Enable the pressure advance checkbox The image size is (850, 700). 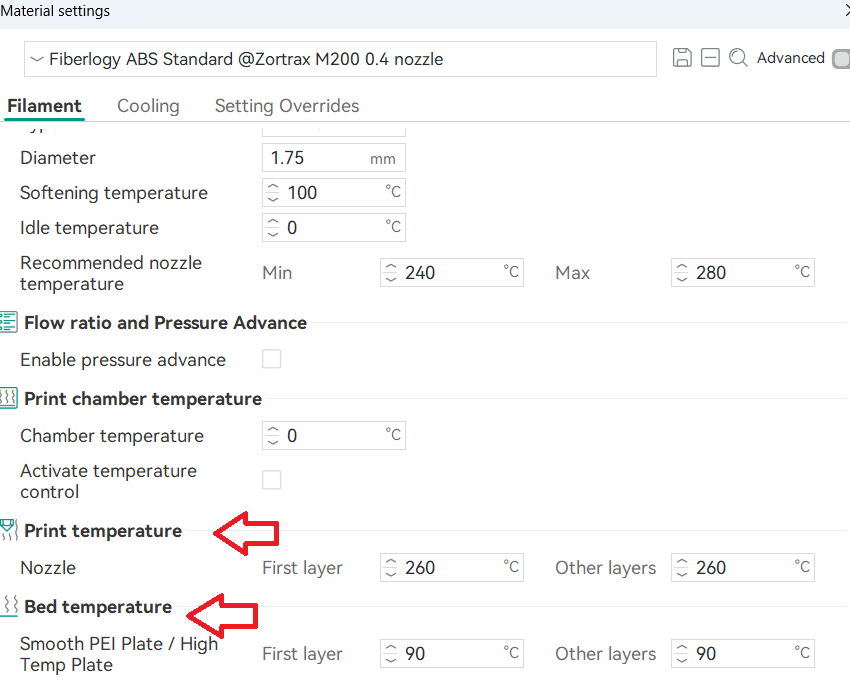click(271, 359)
